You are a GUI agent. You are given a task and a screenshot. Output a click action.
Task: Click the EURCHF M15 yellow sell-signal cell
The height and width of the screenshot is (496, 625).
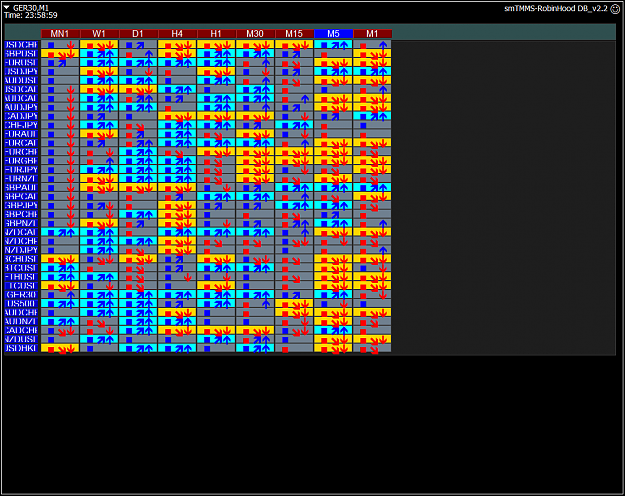tap(295, 152)
